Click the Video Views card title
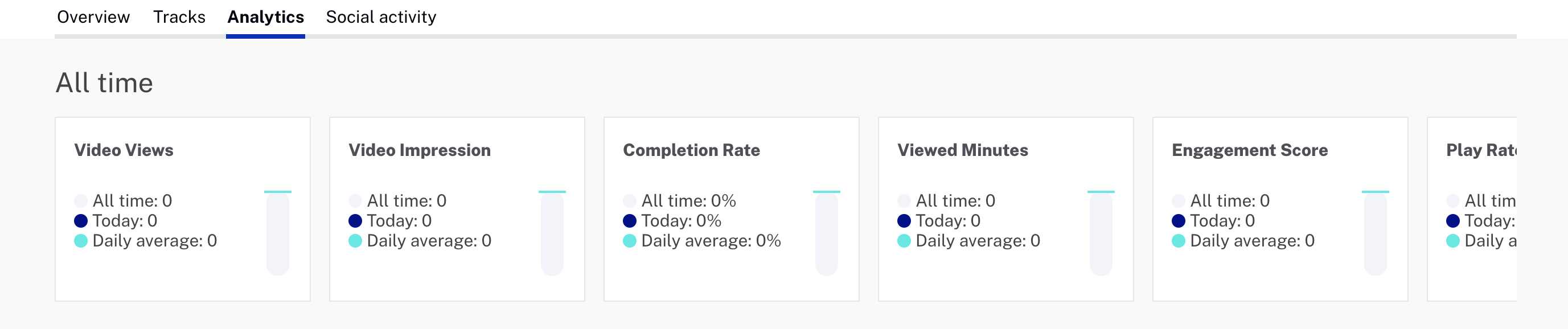This screenshot has height=329, width=1568. tap(124, 150)
